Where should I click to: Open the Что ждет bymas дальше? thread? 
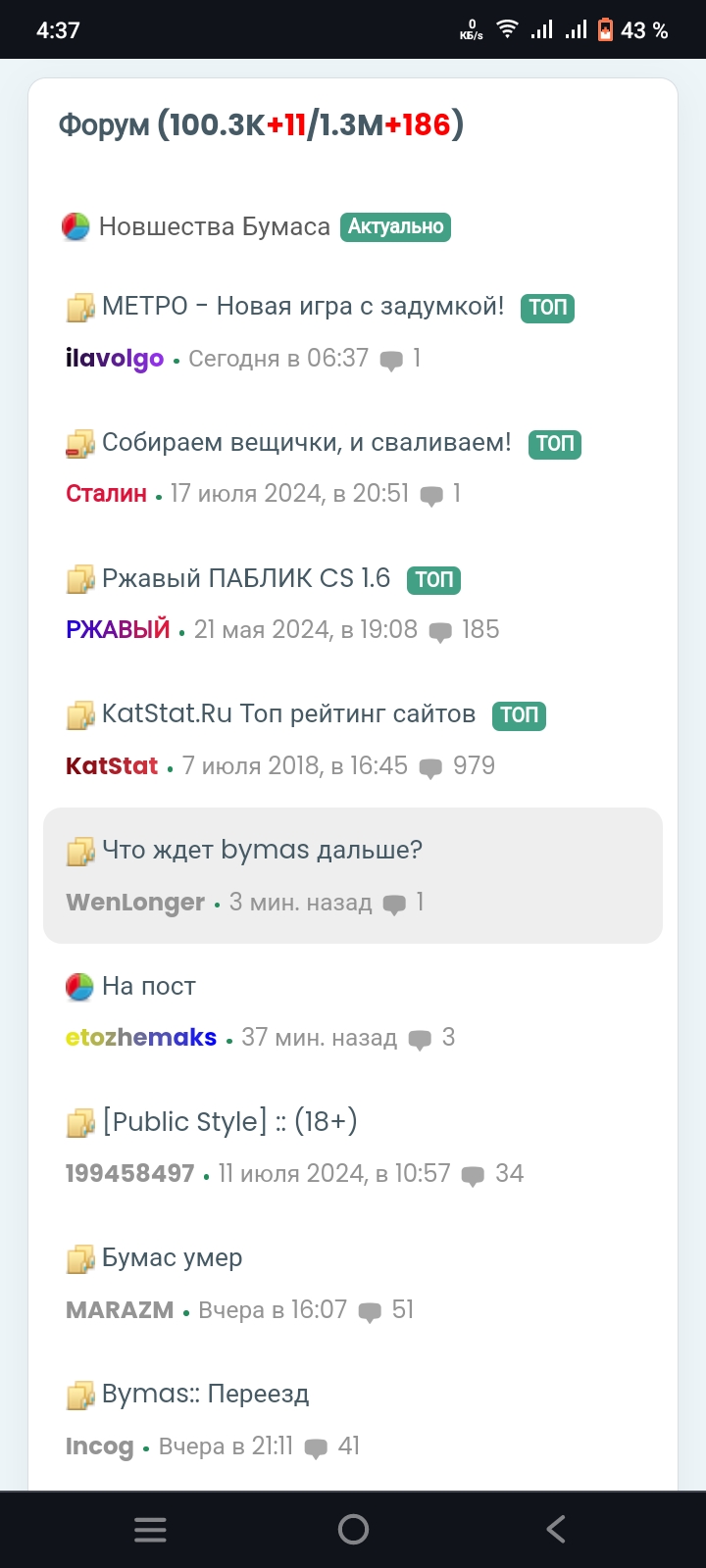coord(262,850)
